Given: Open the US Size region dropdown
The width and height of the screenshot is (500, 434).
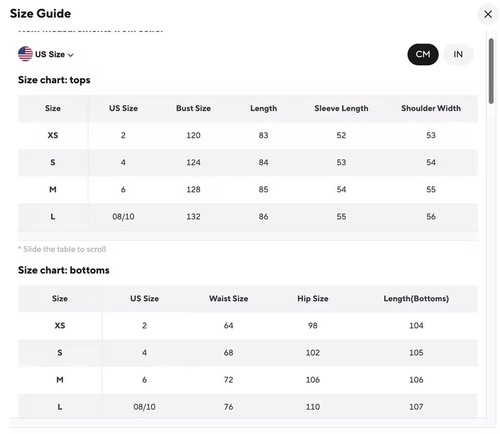Looking at the screenshot, I should point(46,54).
